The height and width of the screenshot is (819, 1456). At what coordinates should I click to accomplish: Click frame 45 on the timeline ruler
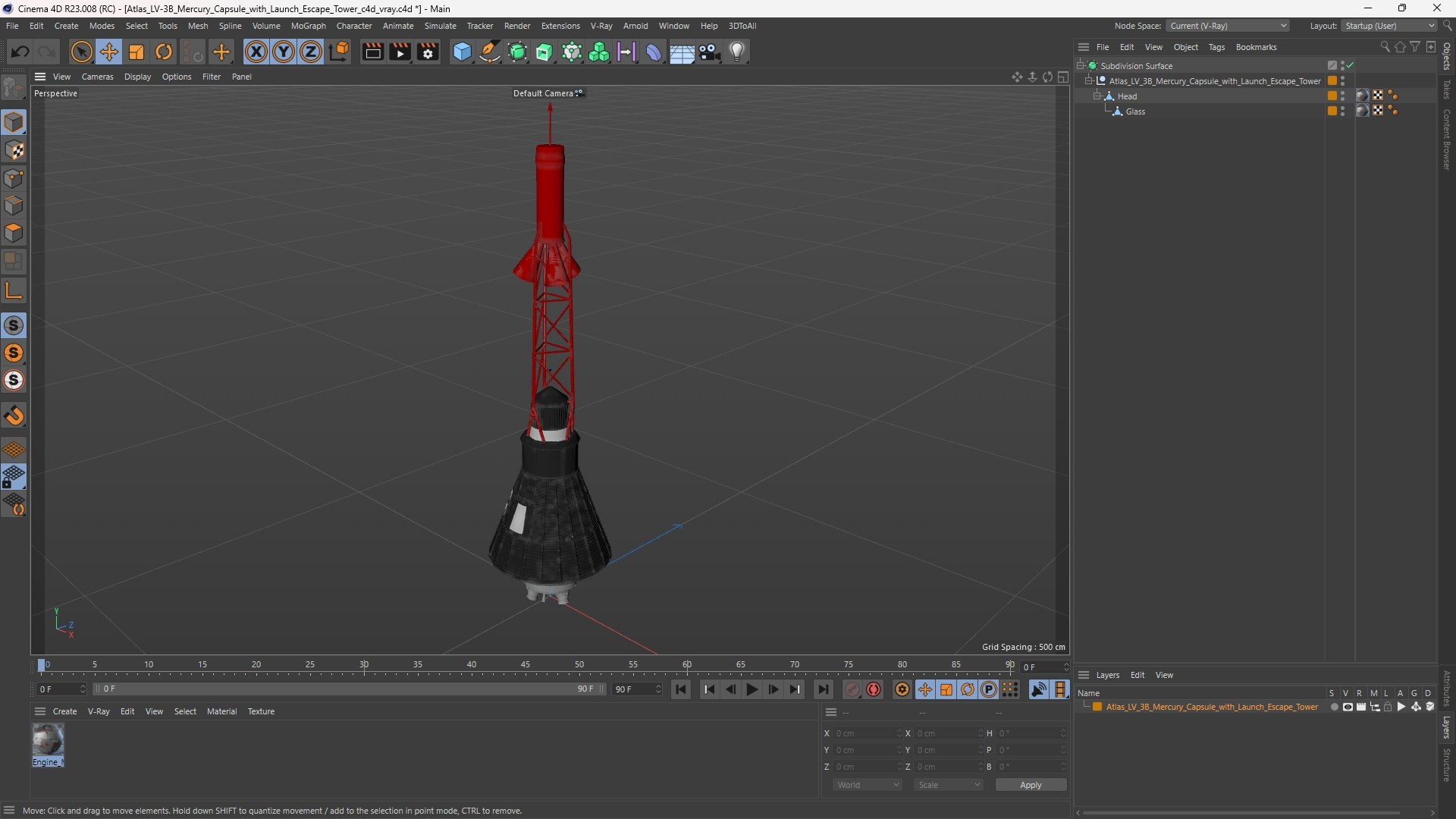tap(526, 665)
